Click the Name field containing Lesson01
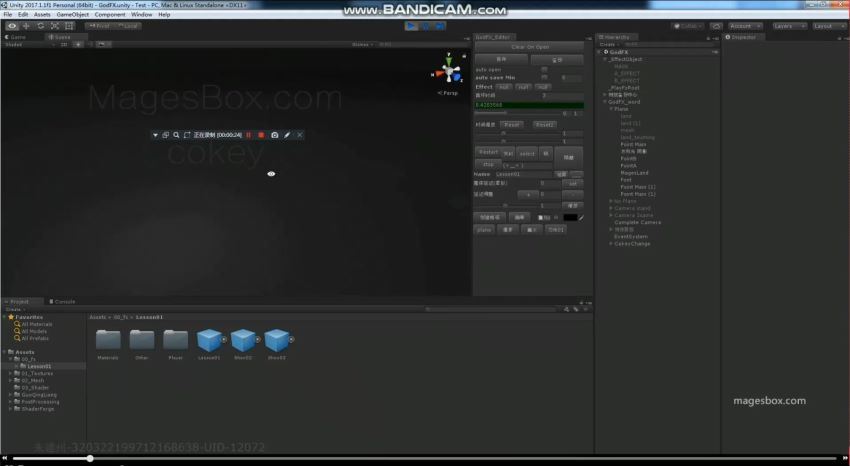Image resolution: width=850 pixels, height=466 pixels. [524, 174]
